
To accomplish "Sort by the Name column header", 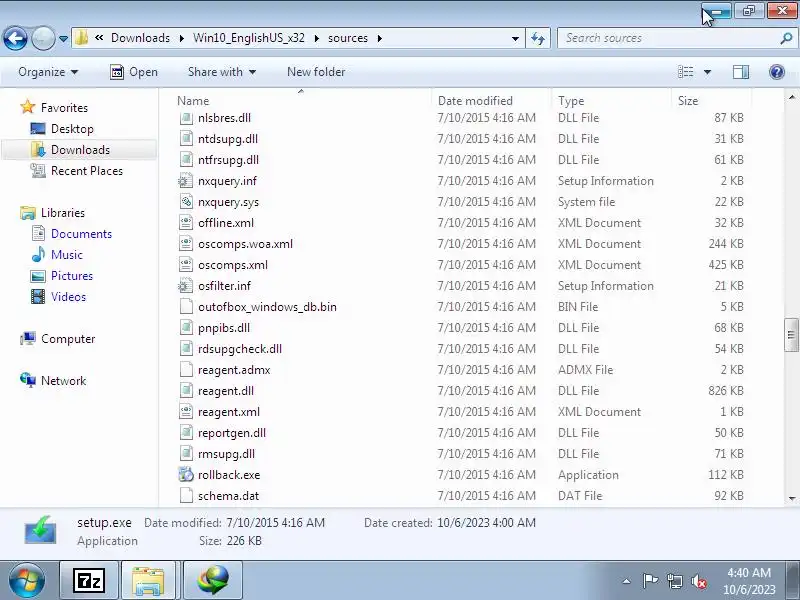I will [303, 101].
